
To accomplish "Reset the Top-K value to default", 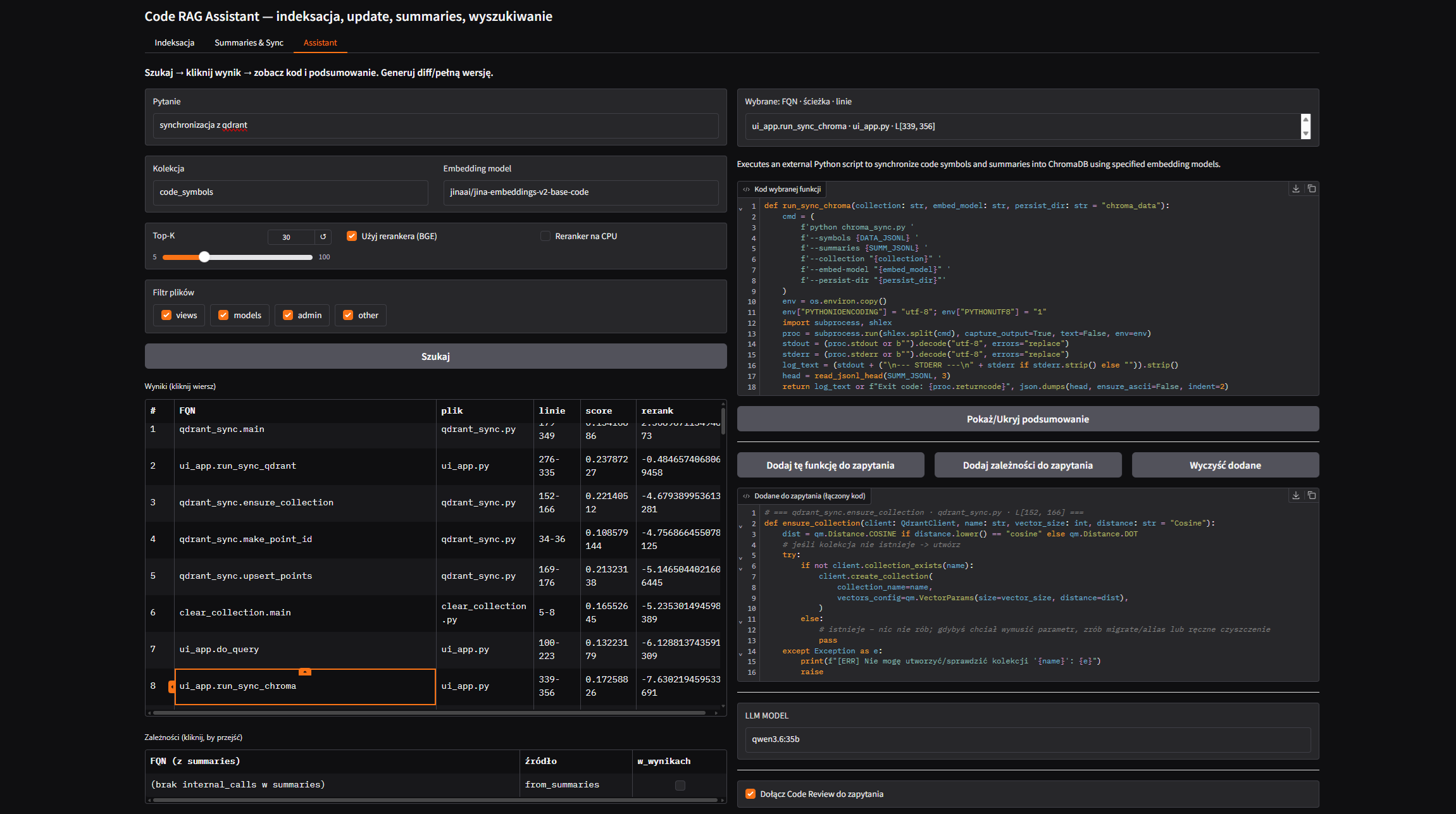I will pos(323,237).
